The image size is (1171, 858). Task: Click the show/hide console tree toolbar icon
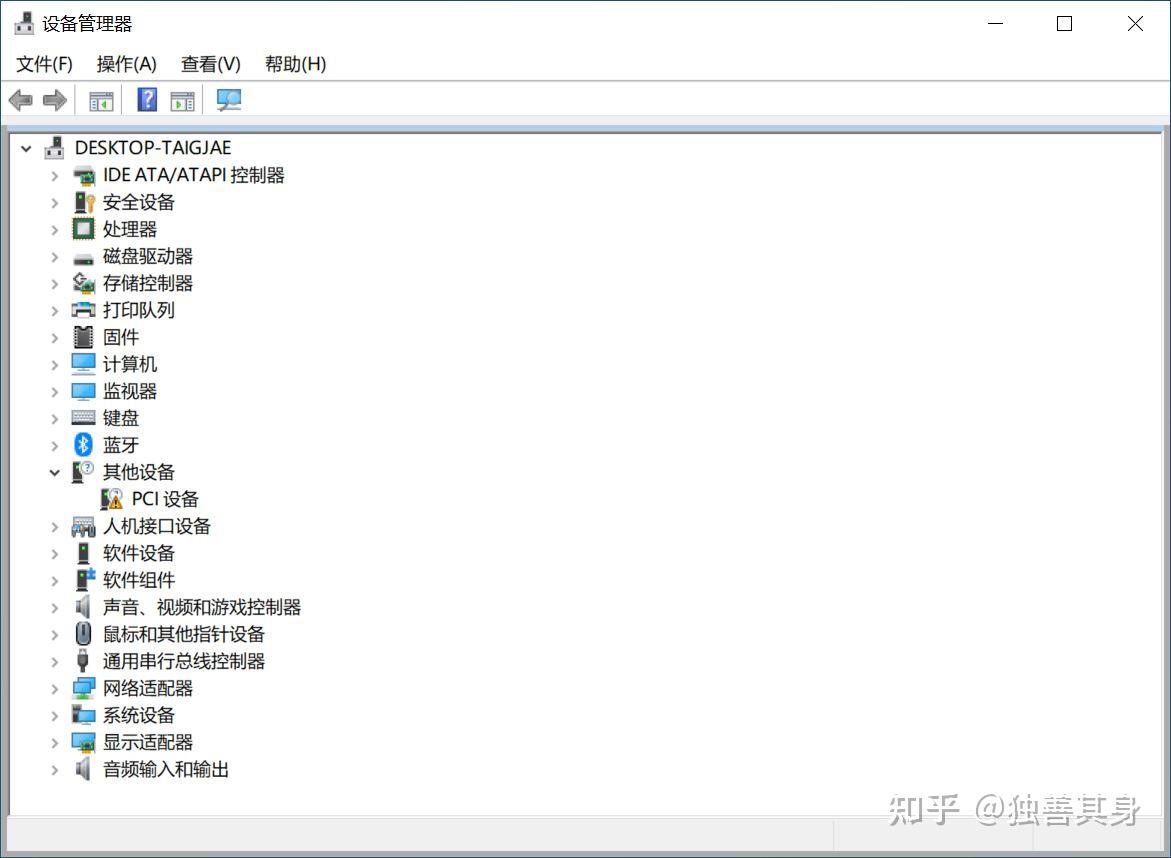101,100
